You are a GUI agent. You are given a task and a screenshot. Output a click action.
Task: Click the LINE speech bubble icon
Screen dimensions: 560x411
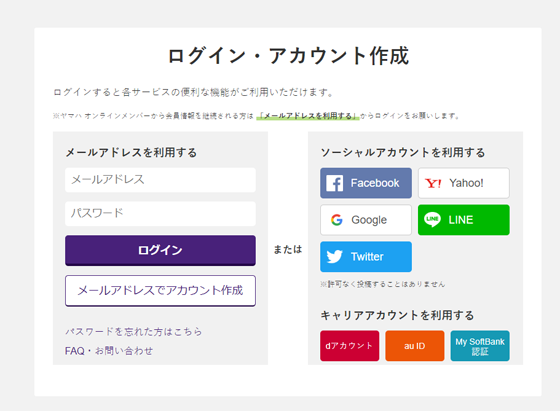(x=432, y=220)
